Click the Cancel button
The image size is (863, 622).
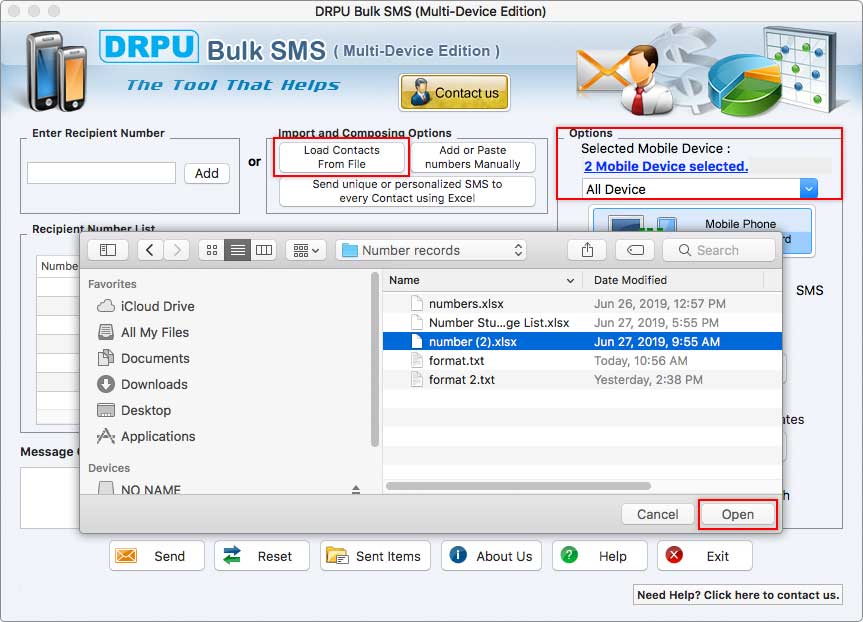coord(658,514)
